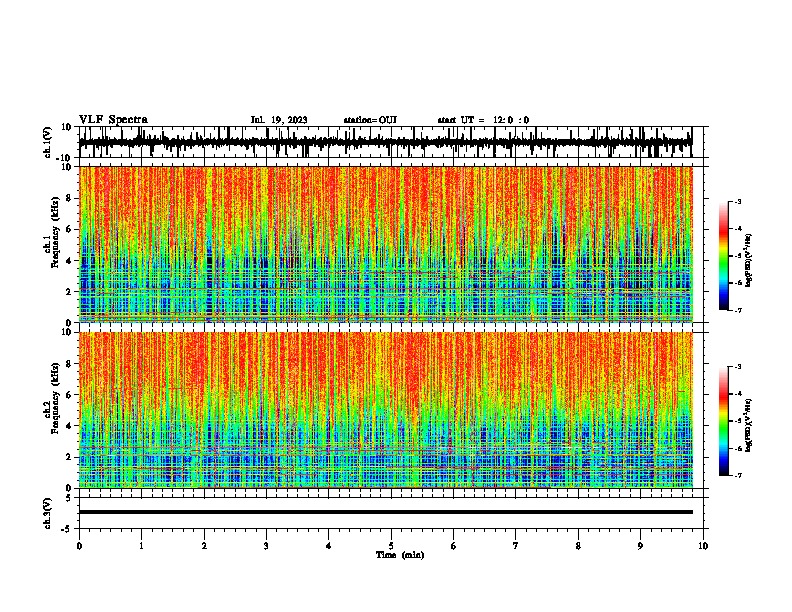
Task: Click inside the ch.2 spectrogram panel
Action: pyautogui.click(x=385, y=410)
